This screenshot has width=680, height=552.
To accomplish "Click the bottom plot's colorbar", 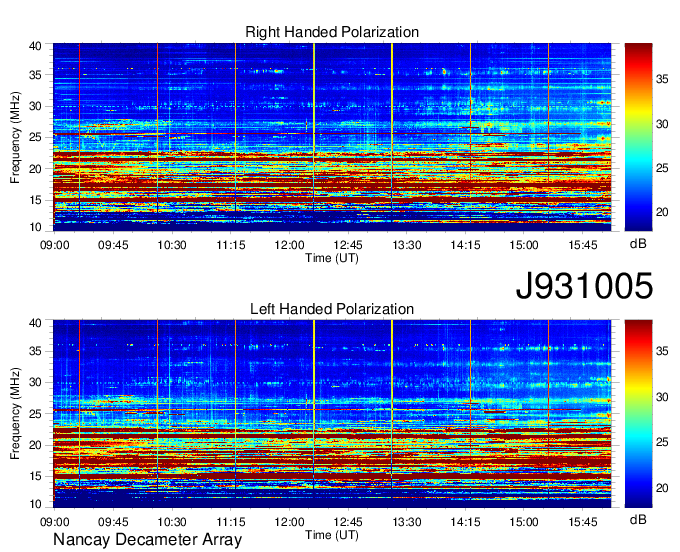I will tap(638, 414).
